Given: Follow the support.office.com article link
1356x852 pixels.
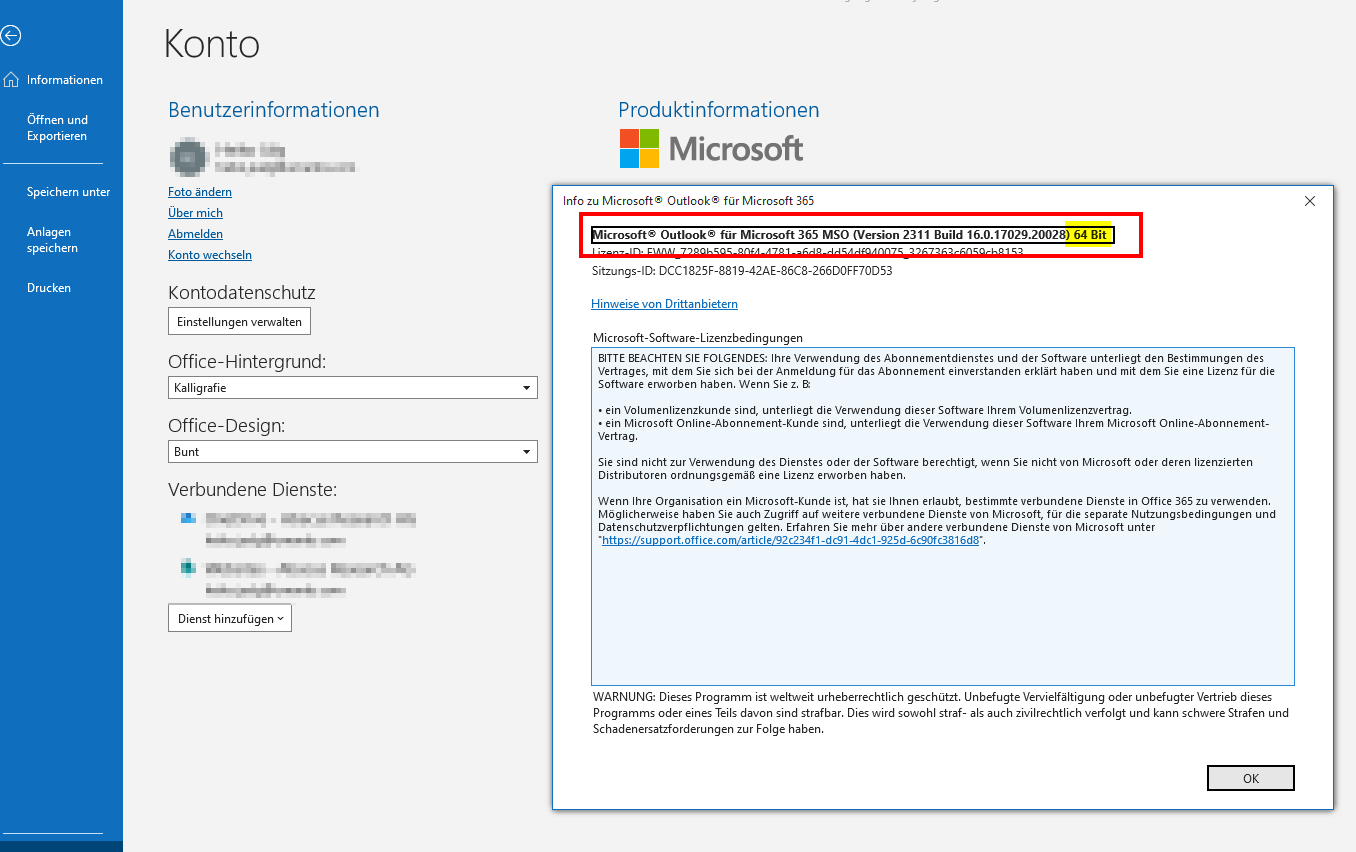Looking at the screenshot, I should pyautogui.click(x=790, y=540).
